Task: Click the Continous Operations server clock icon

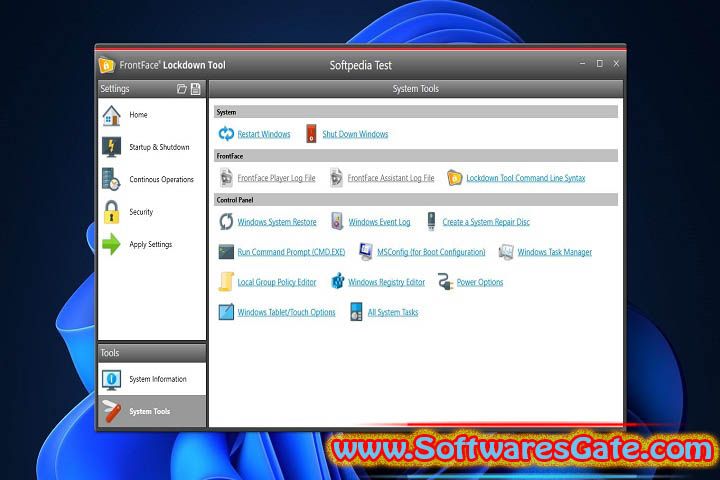Action: click(x=111, y=179)
